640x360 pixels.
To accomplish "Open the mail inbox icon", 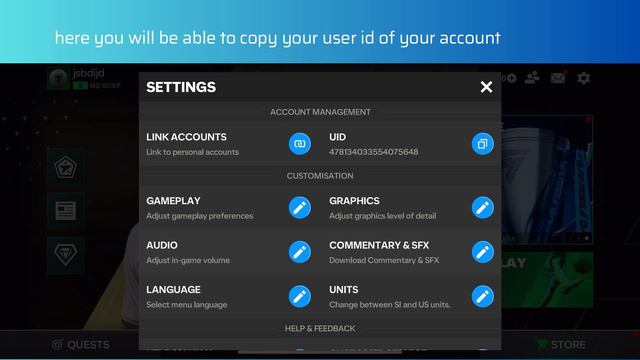I will 558,77.
